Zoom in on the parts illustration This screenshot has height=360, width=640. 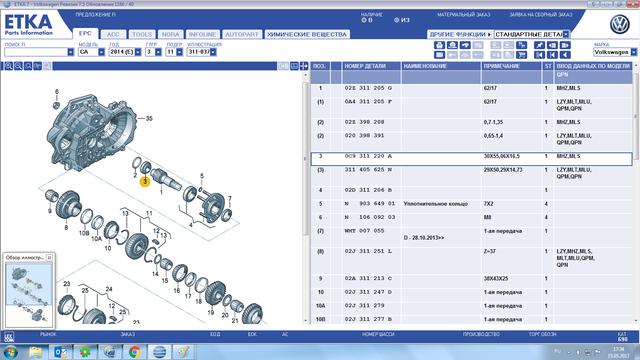click(x=8, y=66)
